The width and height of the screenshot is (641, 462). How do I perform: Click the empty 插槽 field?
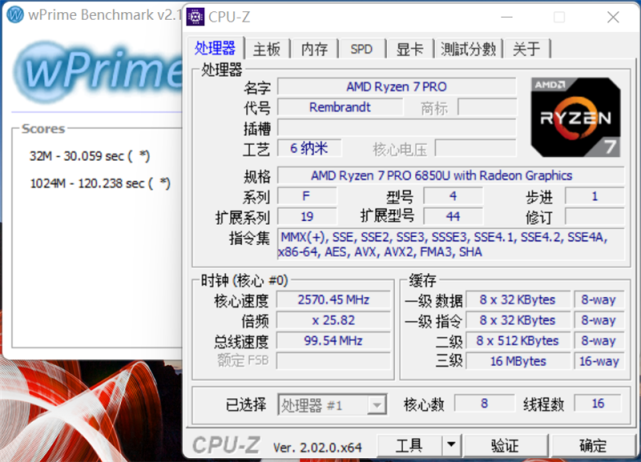click(397, 128)
